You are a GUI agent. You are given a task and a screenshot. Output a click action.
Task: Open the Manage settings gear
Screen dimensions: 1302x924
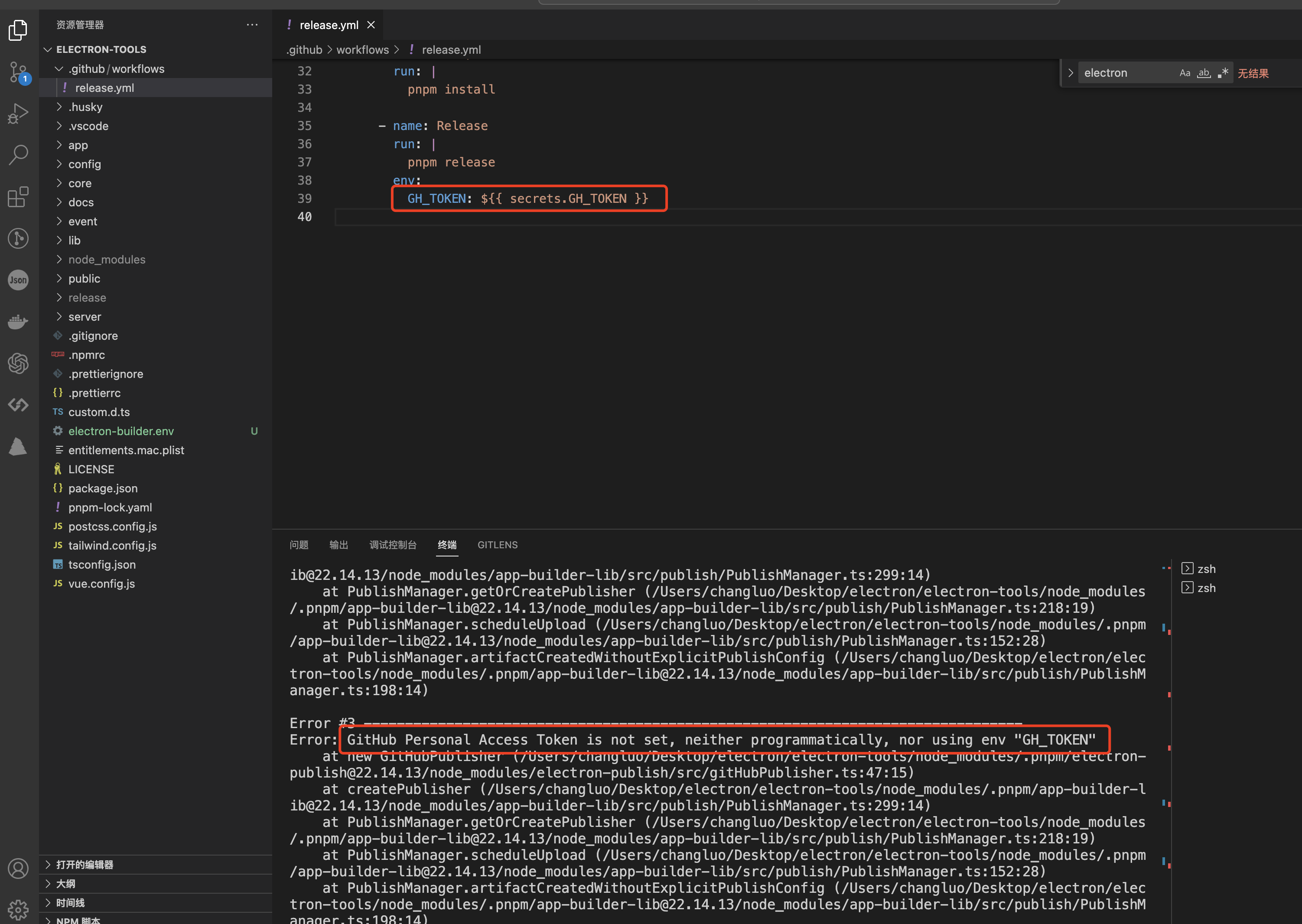(x=18, y=909)
